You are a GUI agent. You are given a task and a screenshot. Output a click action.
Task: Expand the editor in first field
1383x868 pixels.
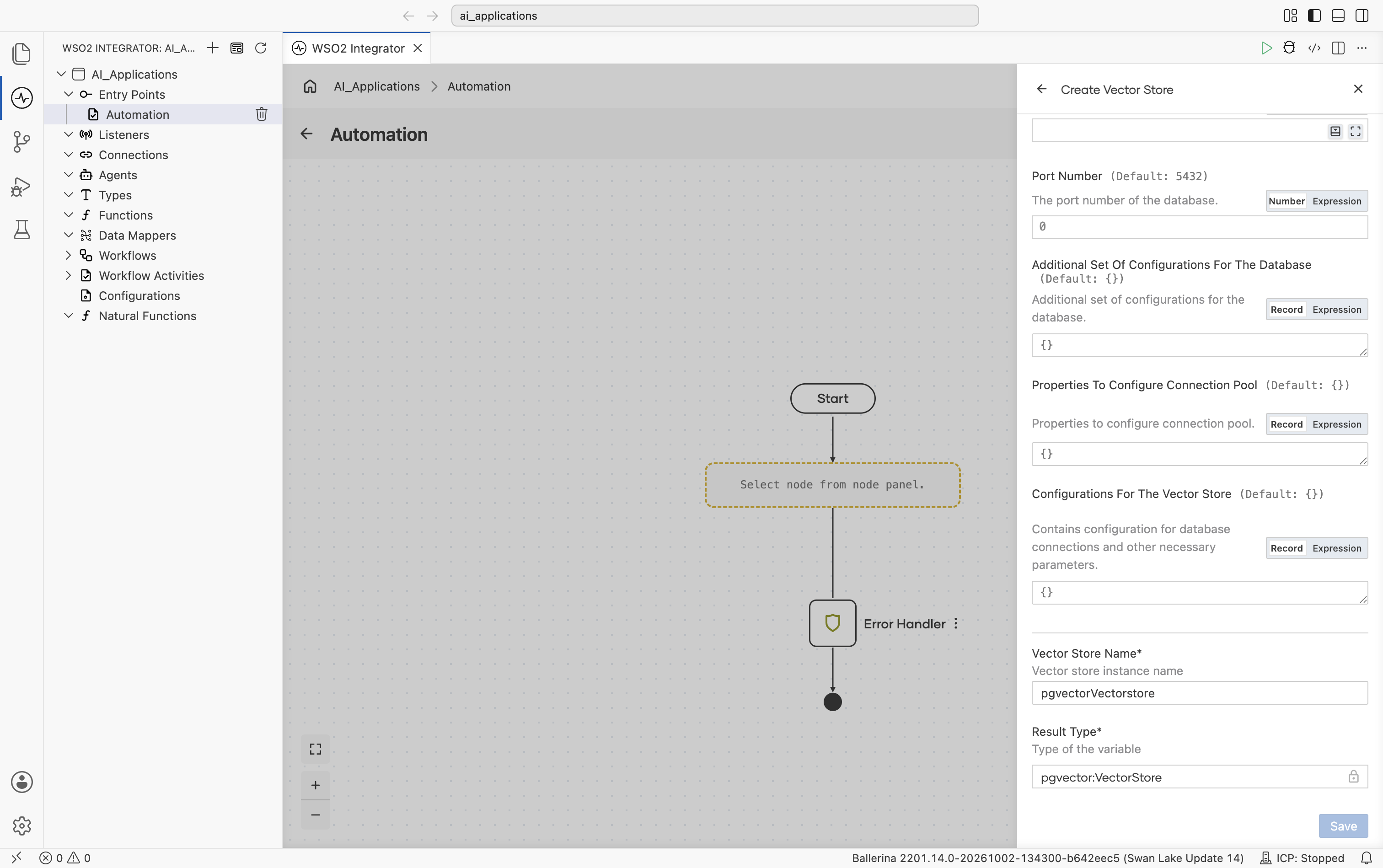[x=1356, y=131]
